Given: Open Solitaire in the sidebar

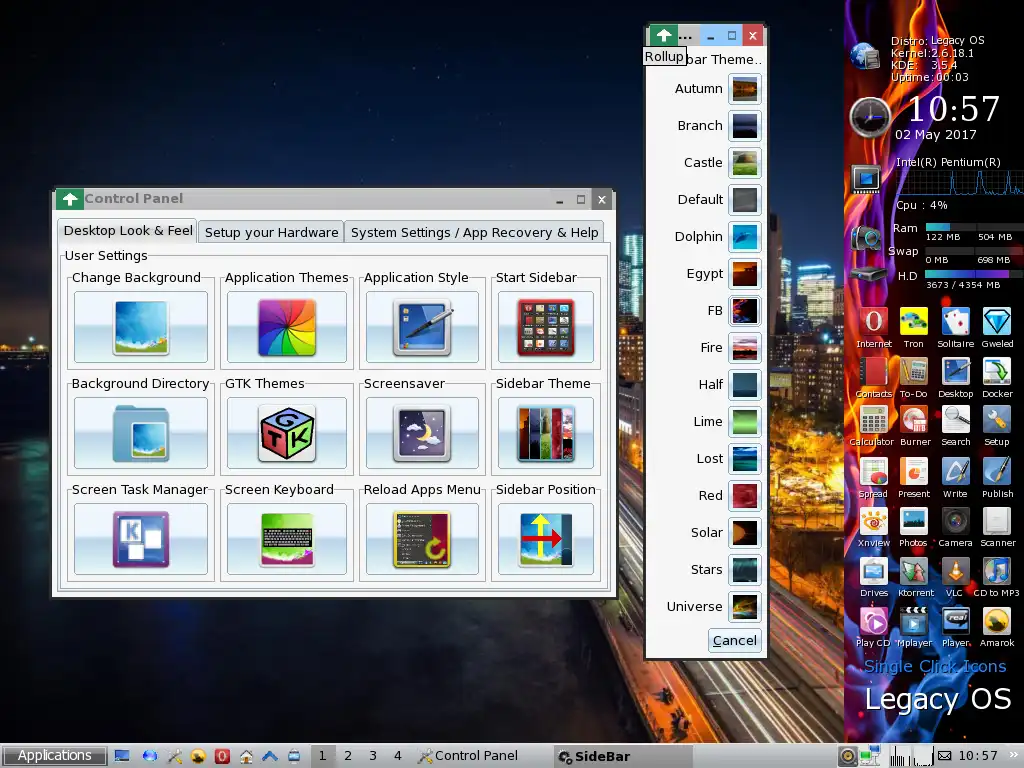Looking at the screenshot, I should [955, 322].
